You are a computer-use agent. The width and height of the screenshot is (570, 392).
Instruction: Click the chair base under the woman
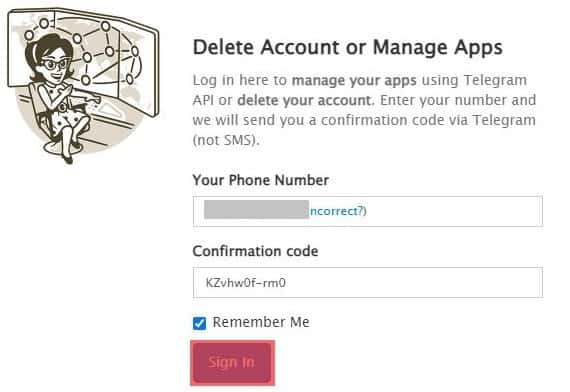tap(58, 148)
